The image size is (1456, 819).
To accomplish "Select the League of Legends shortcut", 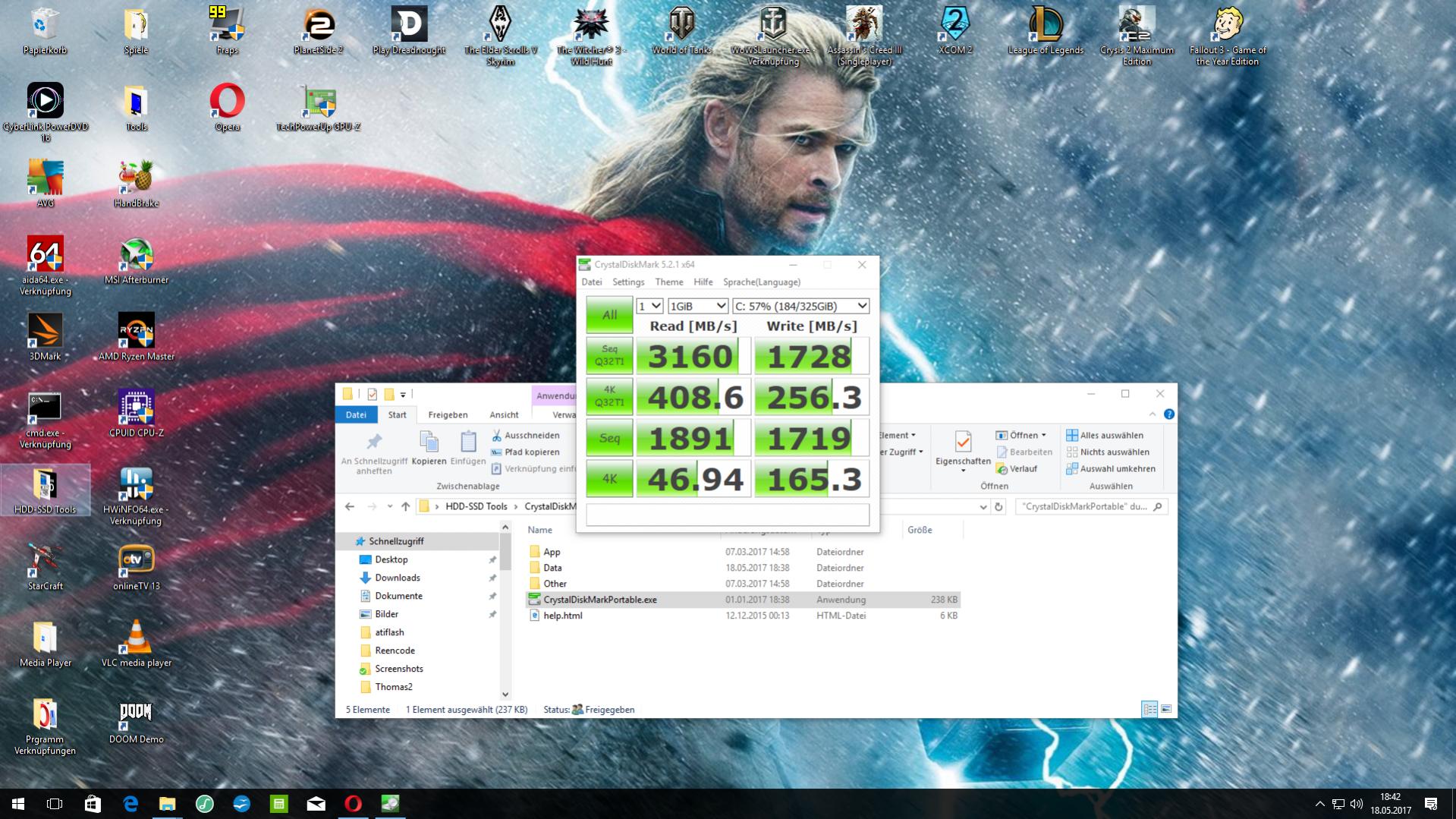I will click(x=1046, y=30).
